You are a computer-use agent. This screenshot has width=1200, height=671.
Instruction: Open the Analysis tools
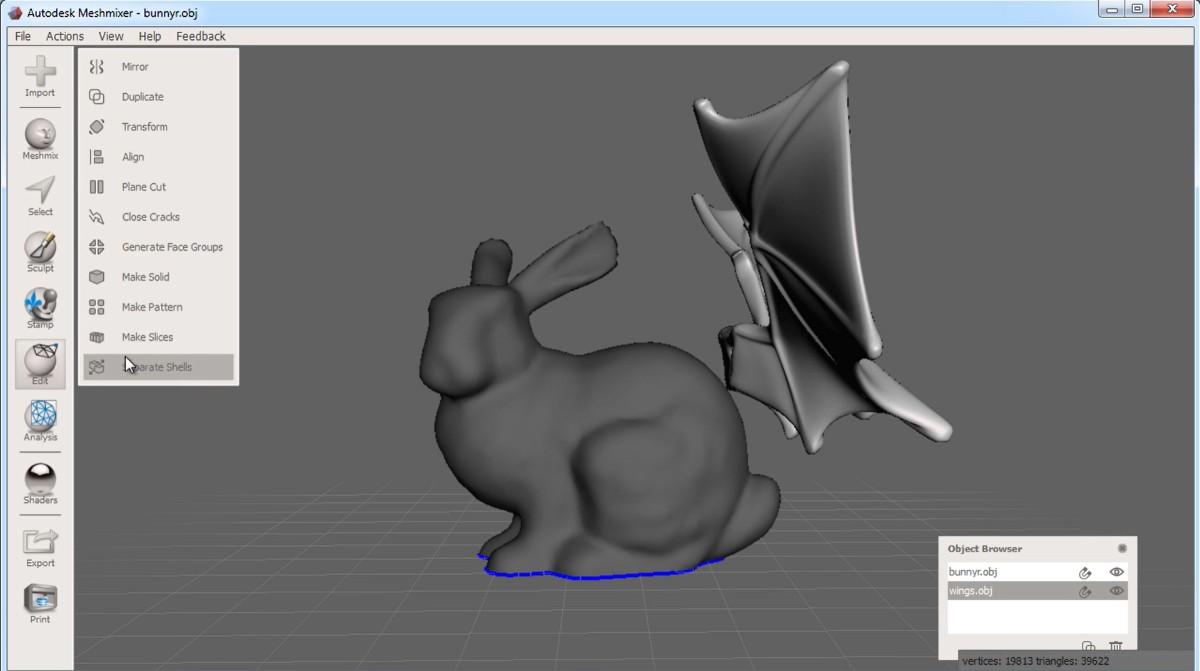pos(40,421)
